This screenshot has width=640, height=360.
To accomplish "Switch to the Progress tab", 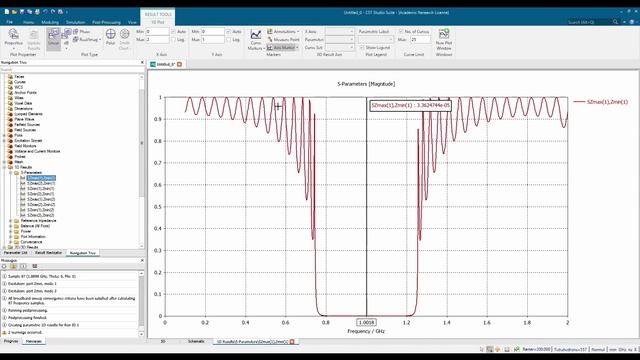I will [x=11, y=341].
